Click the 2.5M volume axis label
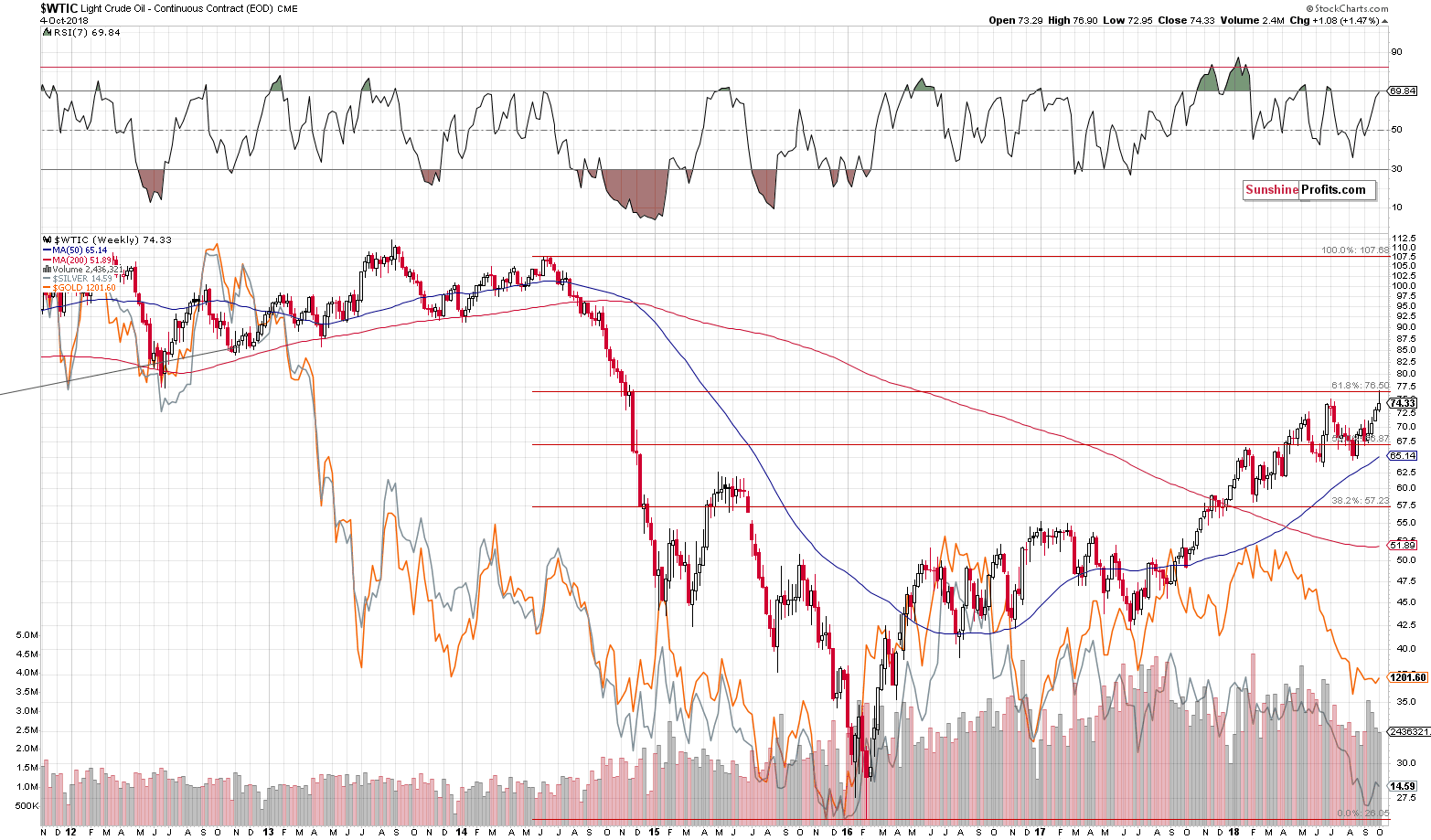This screenshot has width=1431, height=840. (27, 729)
